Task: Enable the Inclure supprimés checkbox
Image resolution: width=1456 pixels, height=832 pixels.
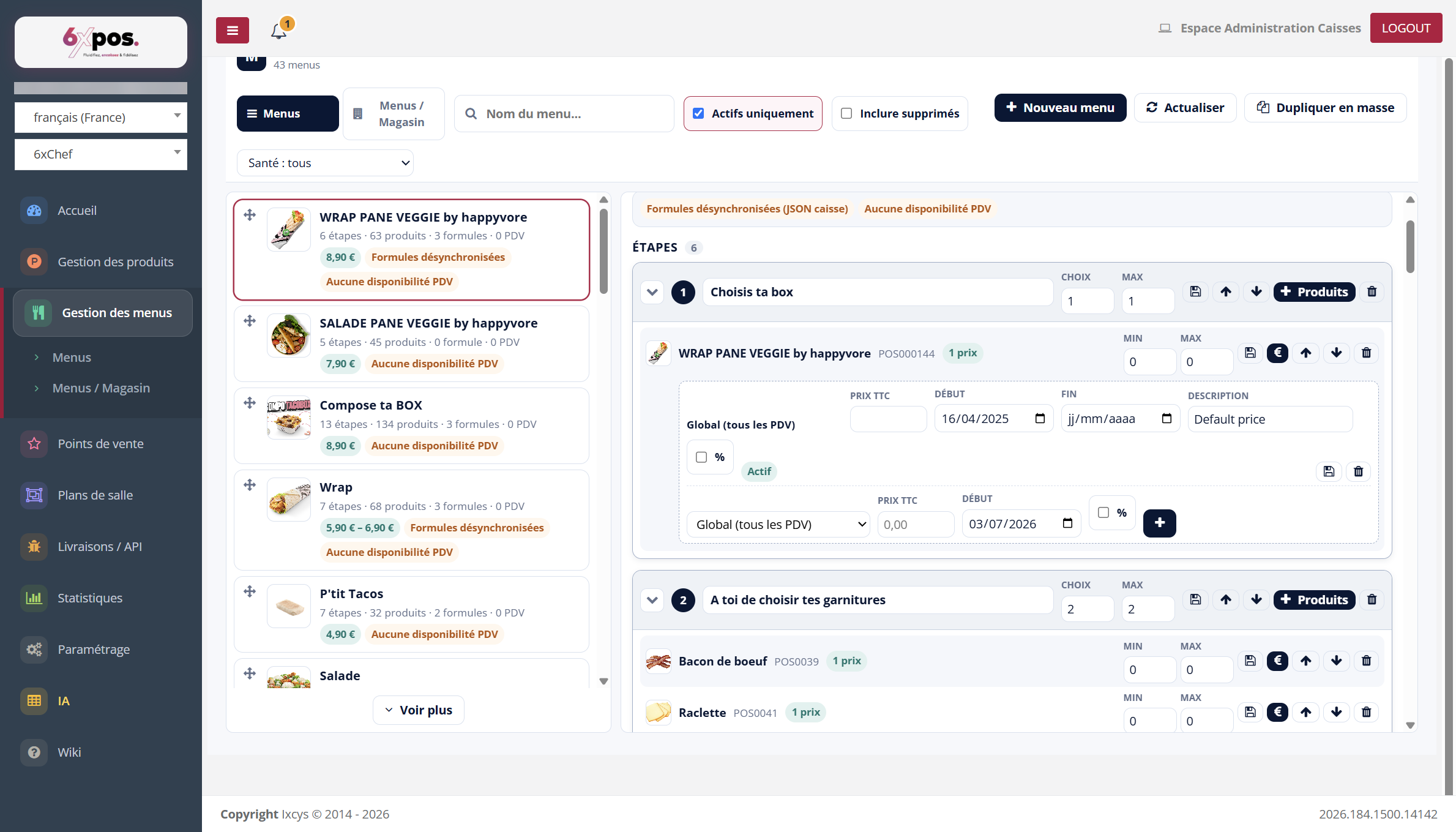Action: click(846, 113)
